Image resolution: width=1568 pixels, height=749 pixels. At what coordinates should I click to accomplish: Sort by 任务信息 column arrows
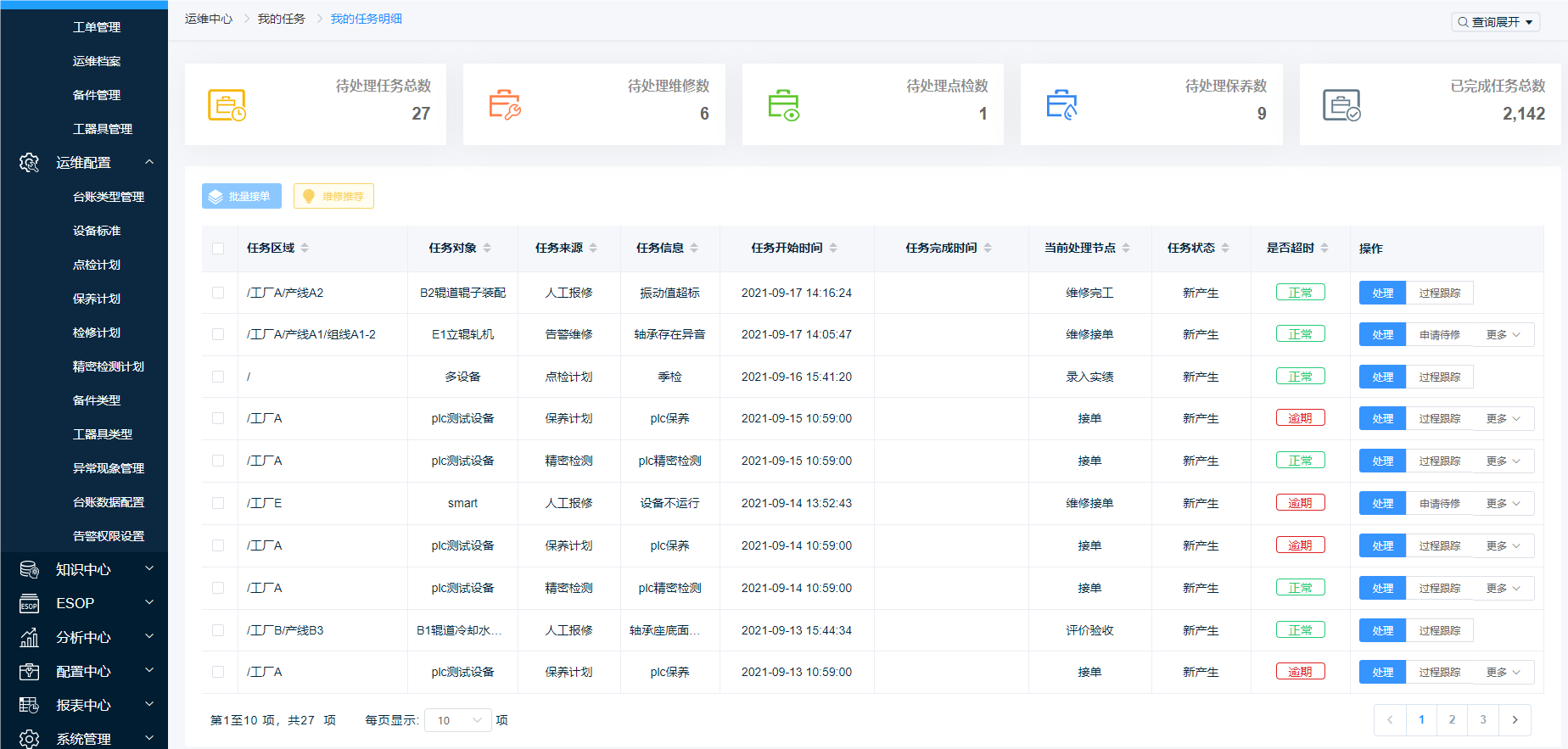(x=694, y=248)
